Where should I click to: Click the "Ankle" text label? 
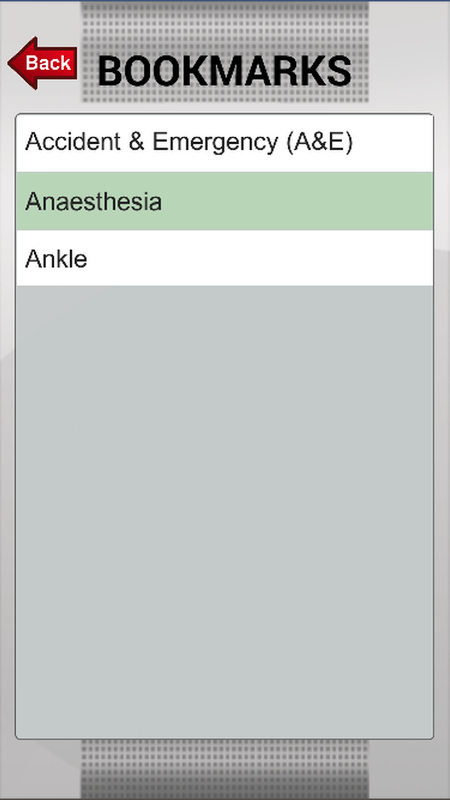click(x=56, y=259)
